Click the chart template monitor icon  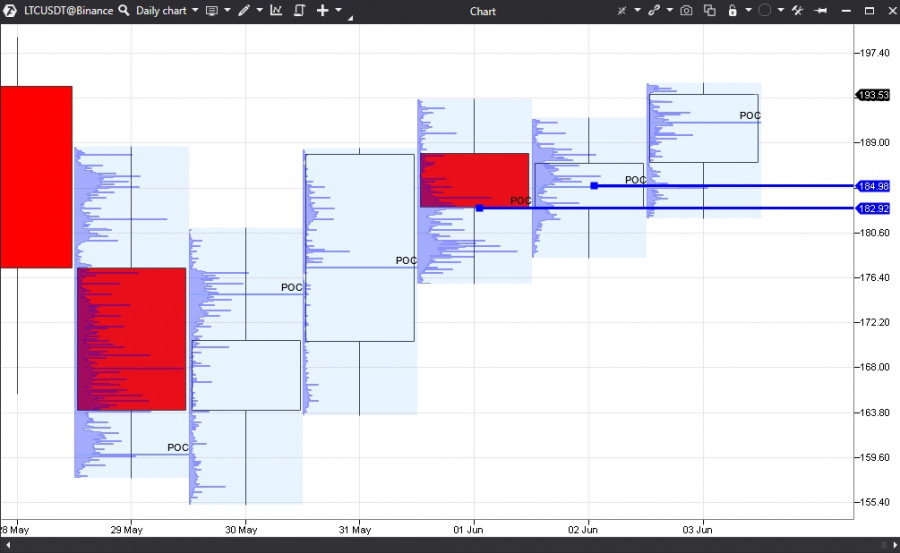click(x=212, y=10)
